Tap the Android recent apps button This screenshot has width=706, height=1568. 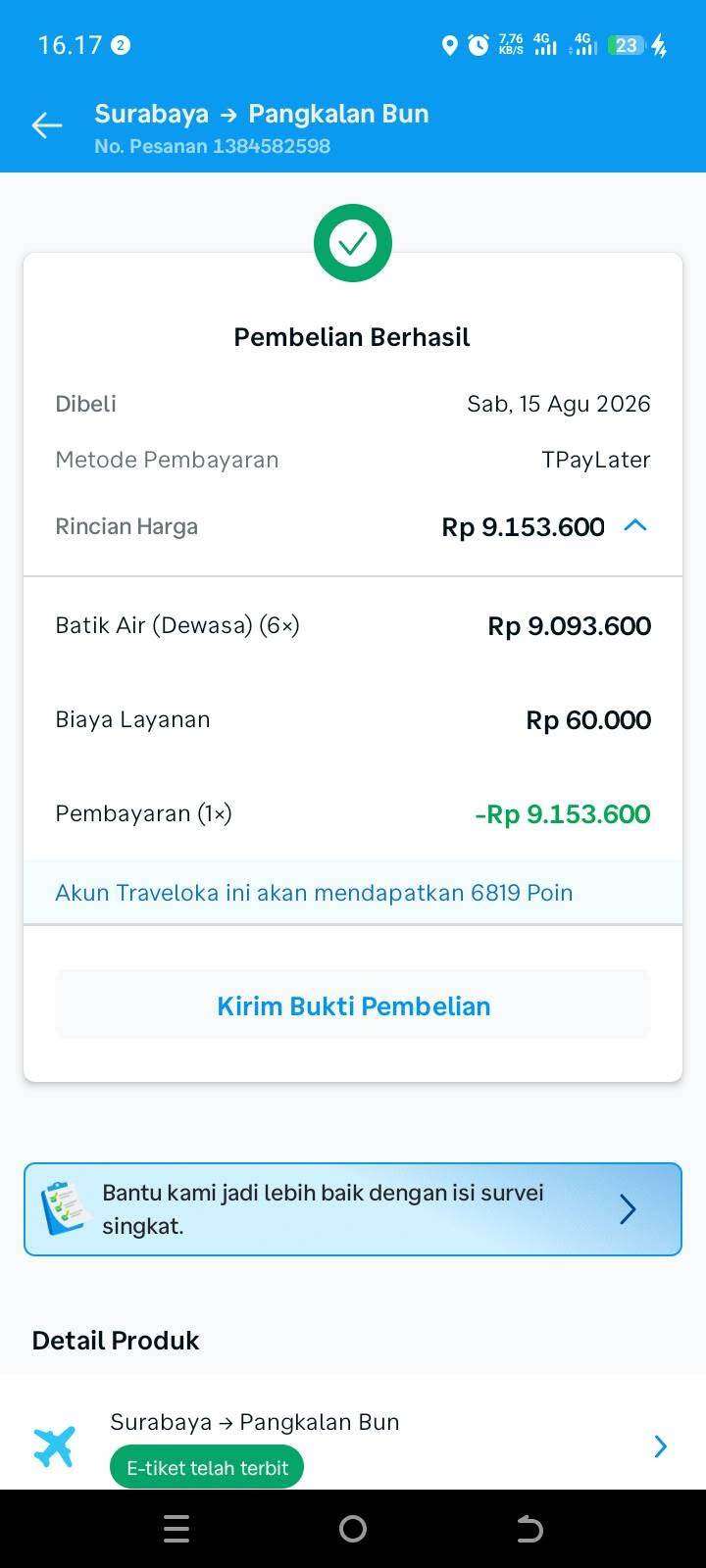(x=176, y=1529)
